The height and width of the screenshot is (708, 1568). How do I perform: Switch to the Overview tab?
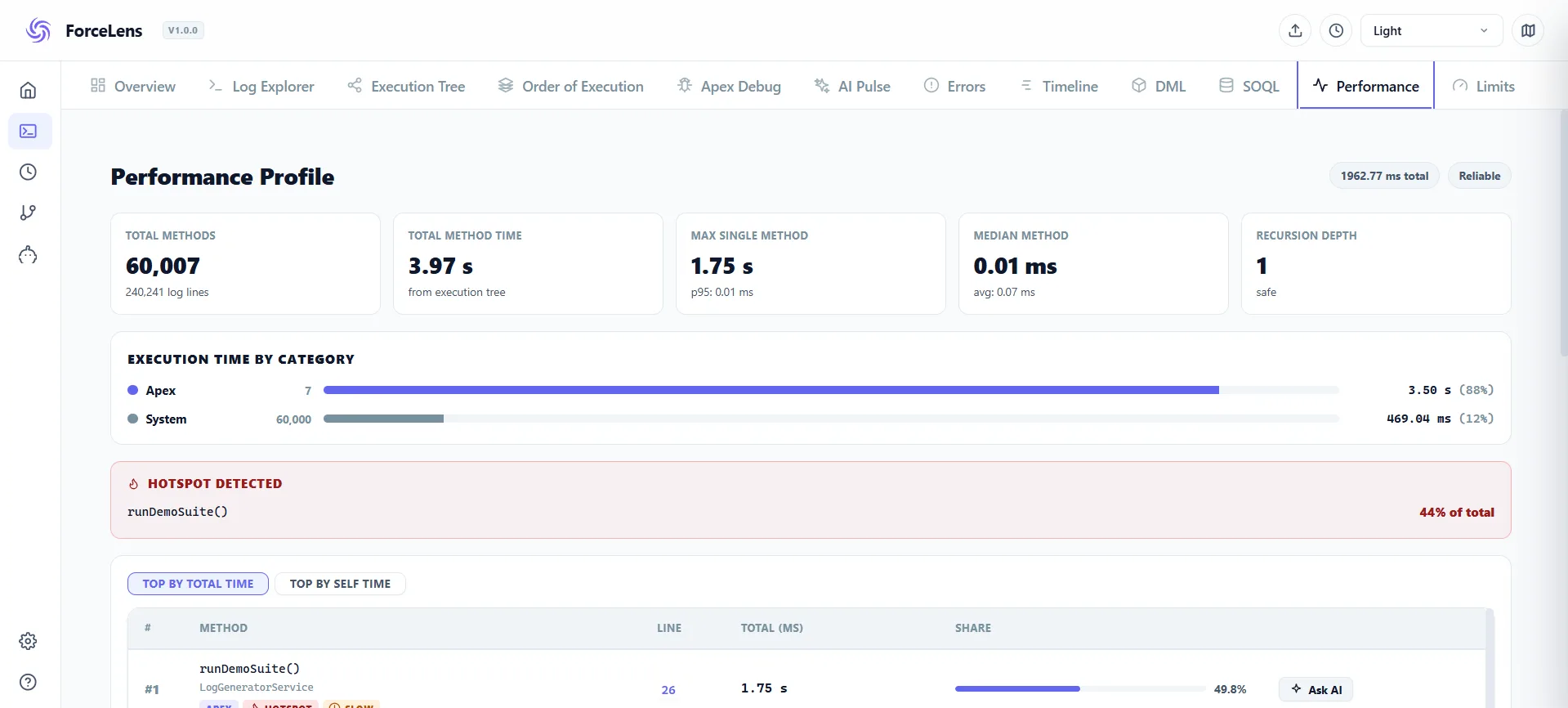[132, 86]
